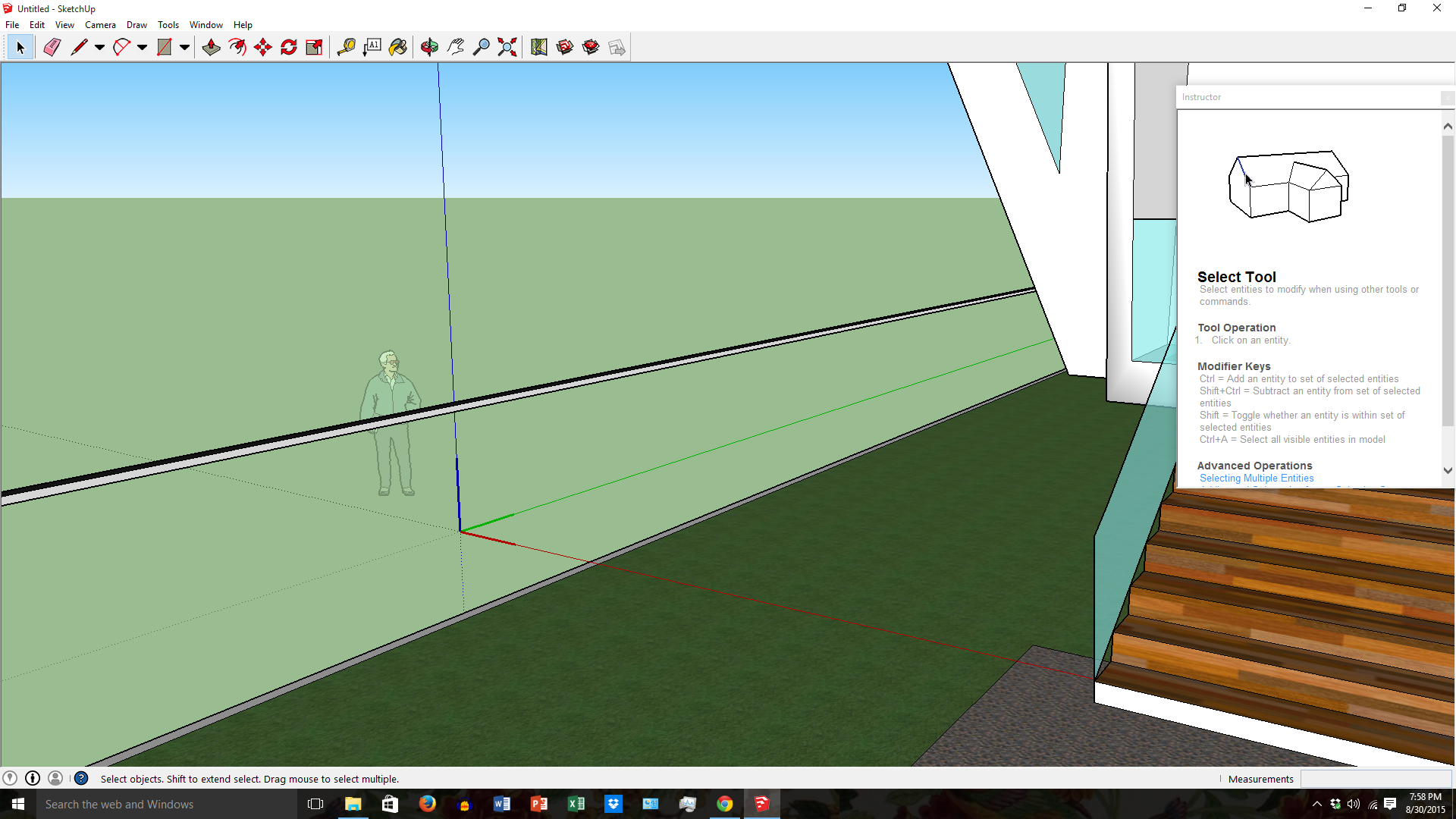The image size is (1456, 819).
Task: Open the Tools menu
Action: pos(168,24)
